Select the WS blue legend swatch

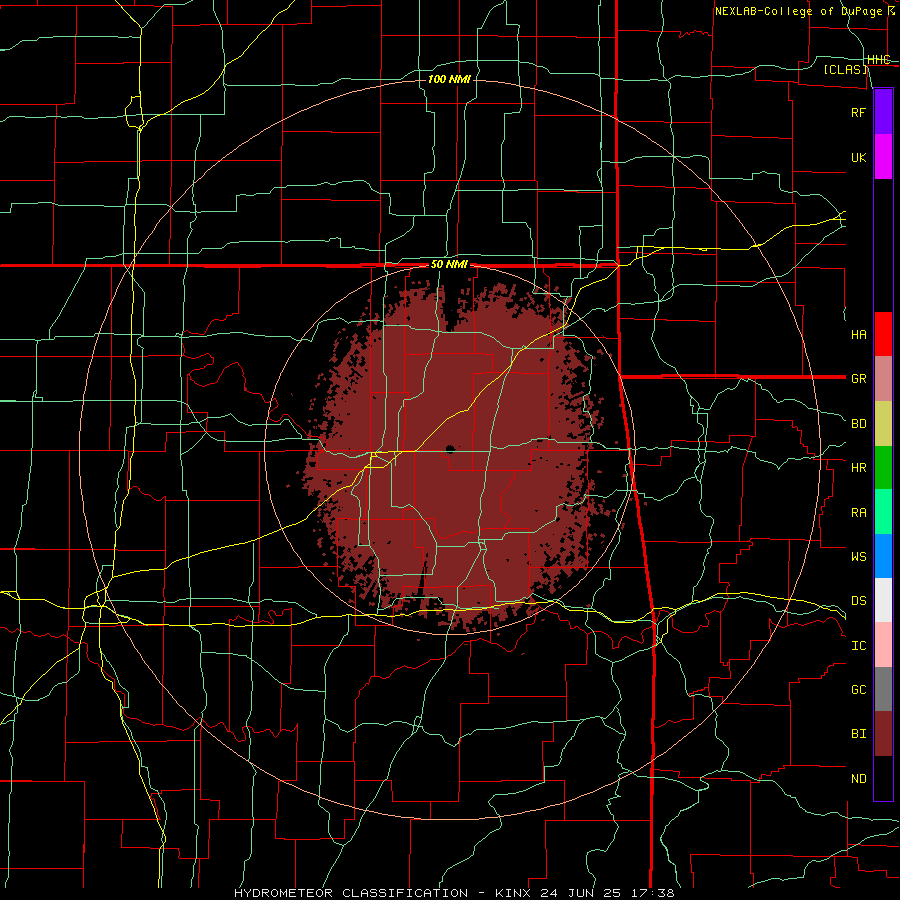coord(883,556)
